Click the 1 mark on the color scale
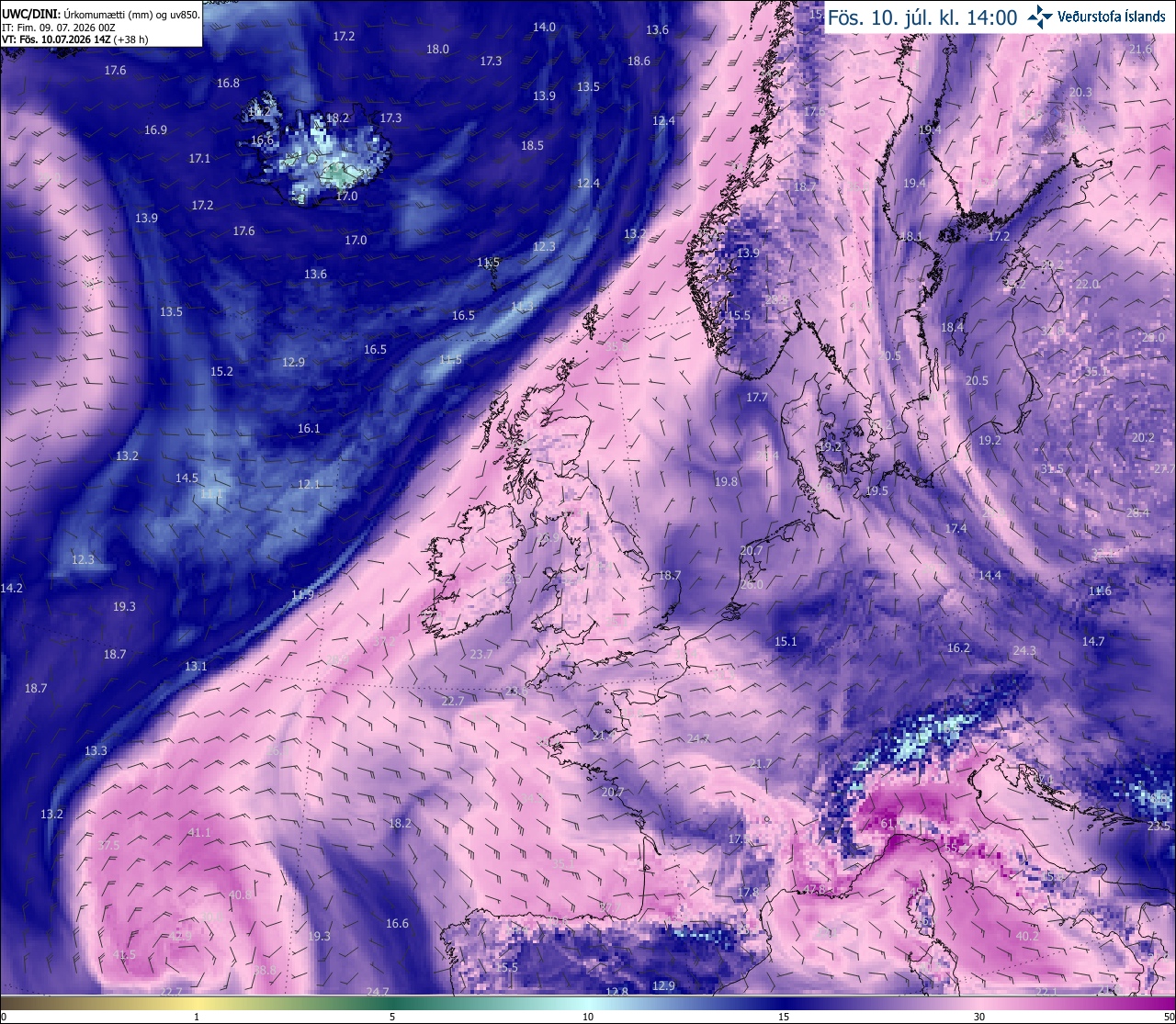Screen dimensions: 1176x1024 tap(197, 1017)
